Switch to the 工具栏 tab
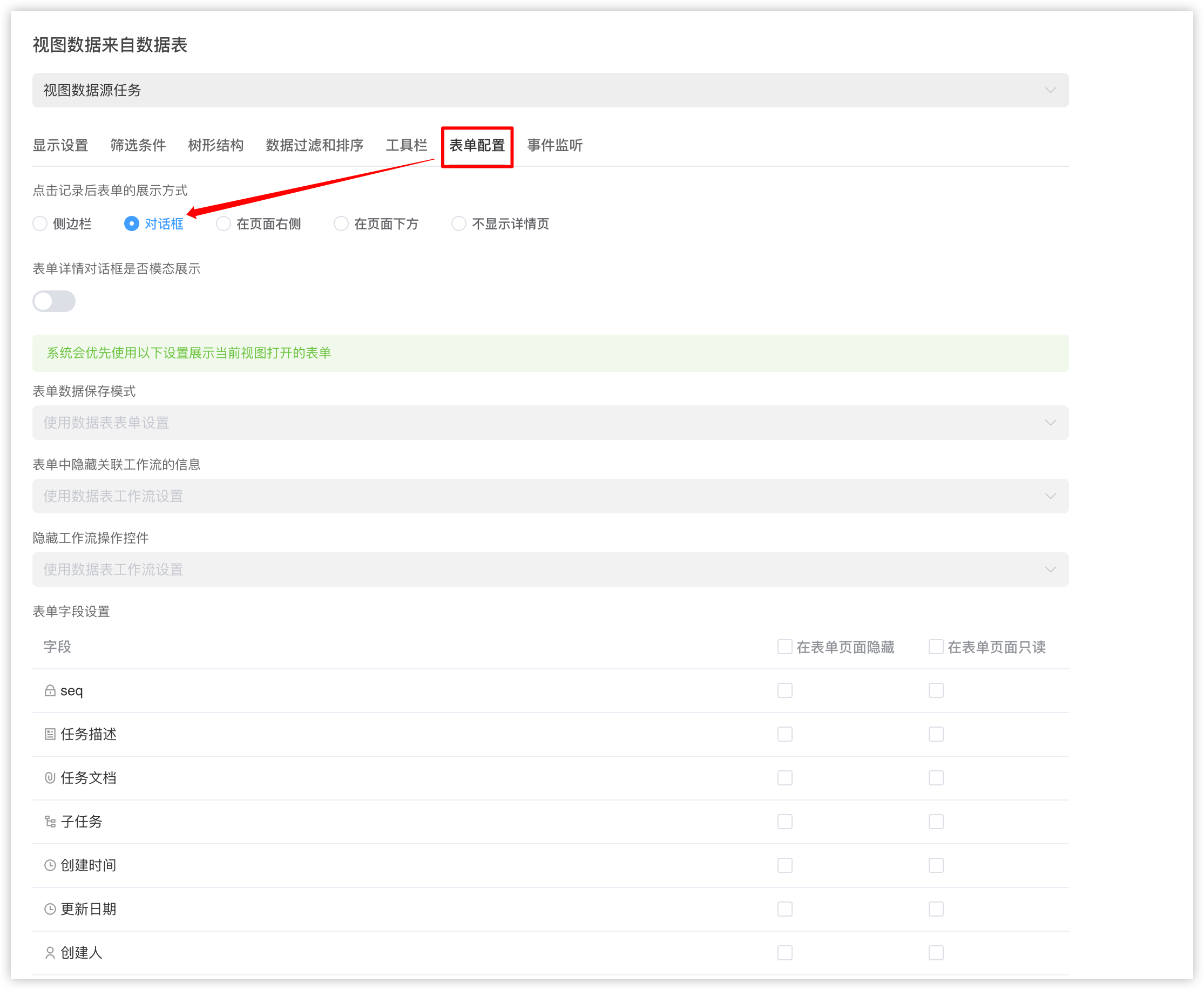The width and height of the screenshot is (1204, 990). pyautogui.click(x=407, y=145)
